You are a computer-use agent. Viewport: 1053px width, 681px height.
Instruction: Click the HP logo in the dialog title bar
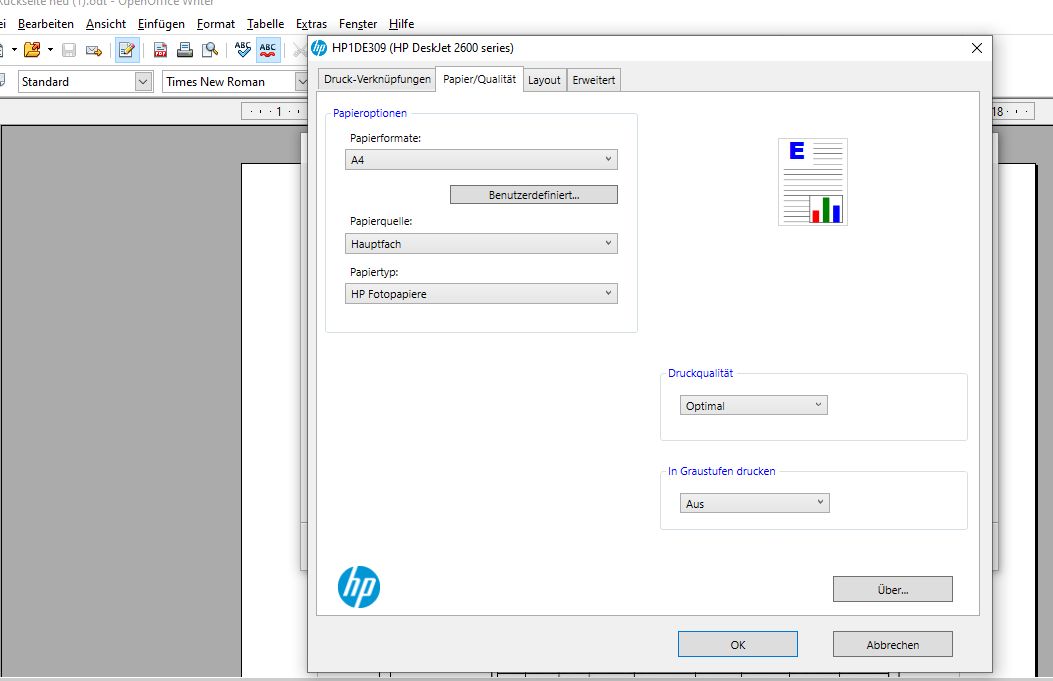[319, 48]
